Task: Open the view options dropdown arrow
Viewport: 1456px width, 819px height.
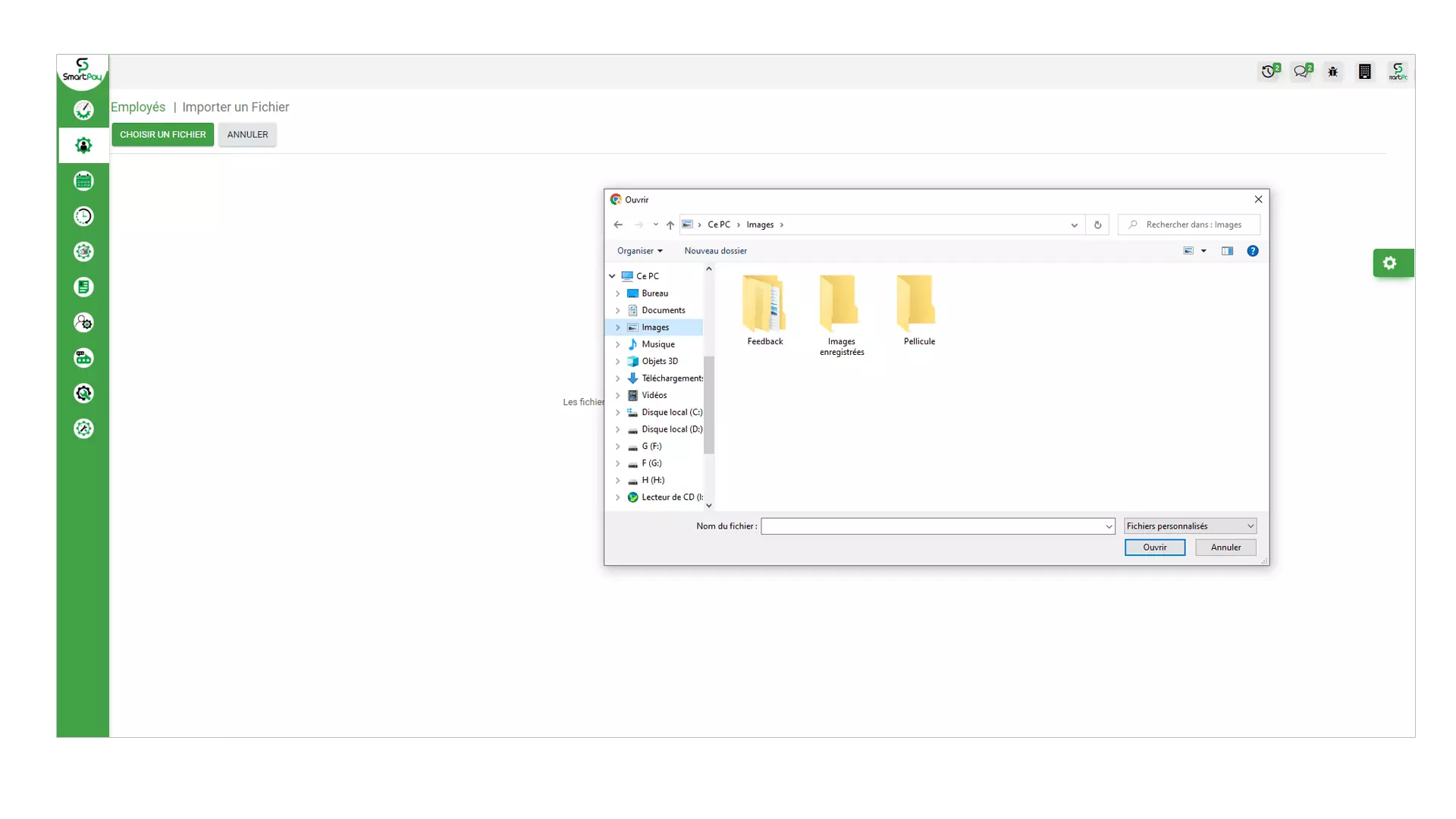Action: 1203,251
